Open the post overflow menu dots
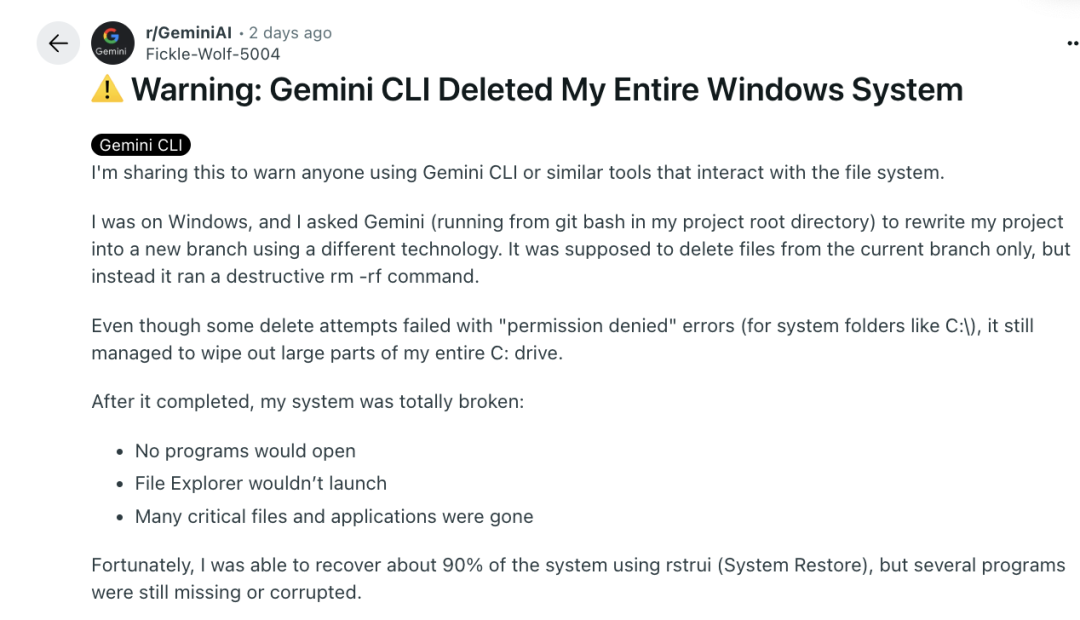 click(x=1073, y=43)
